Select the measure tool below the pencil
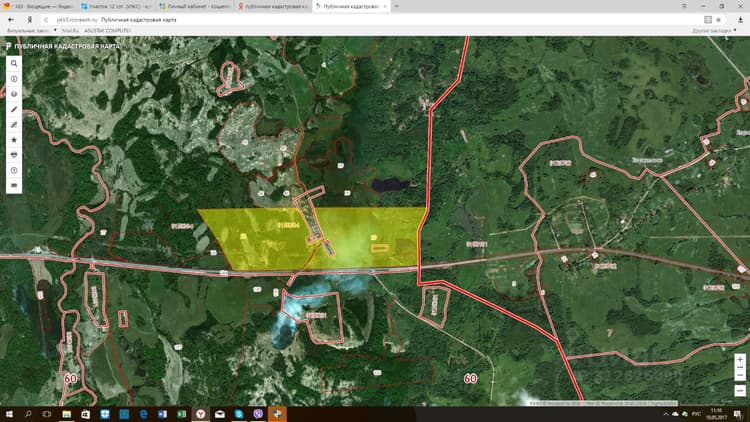Screen dimensions: 750x422 click(14, 124)
